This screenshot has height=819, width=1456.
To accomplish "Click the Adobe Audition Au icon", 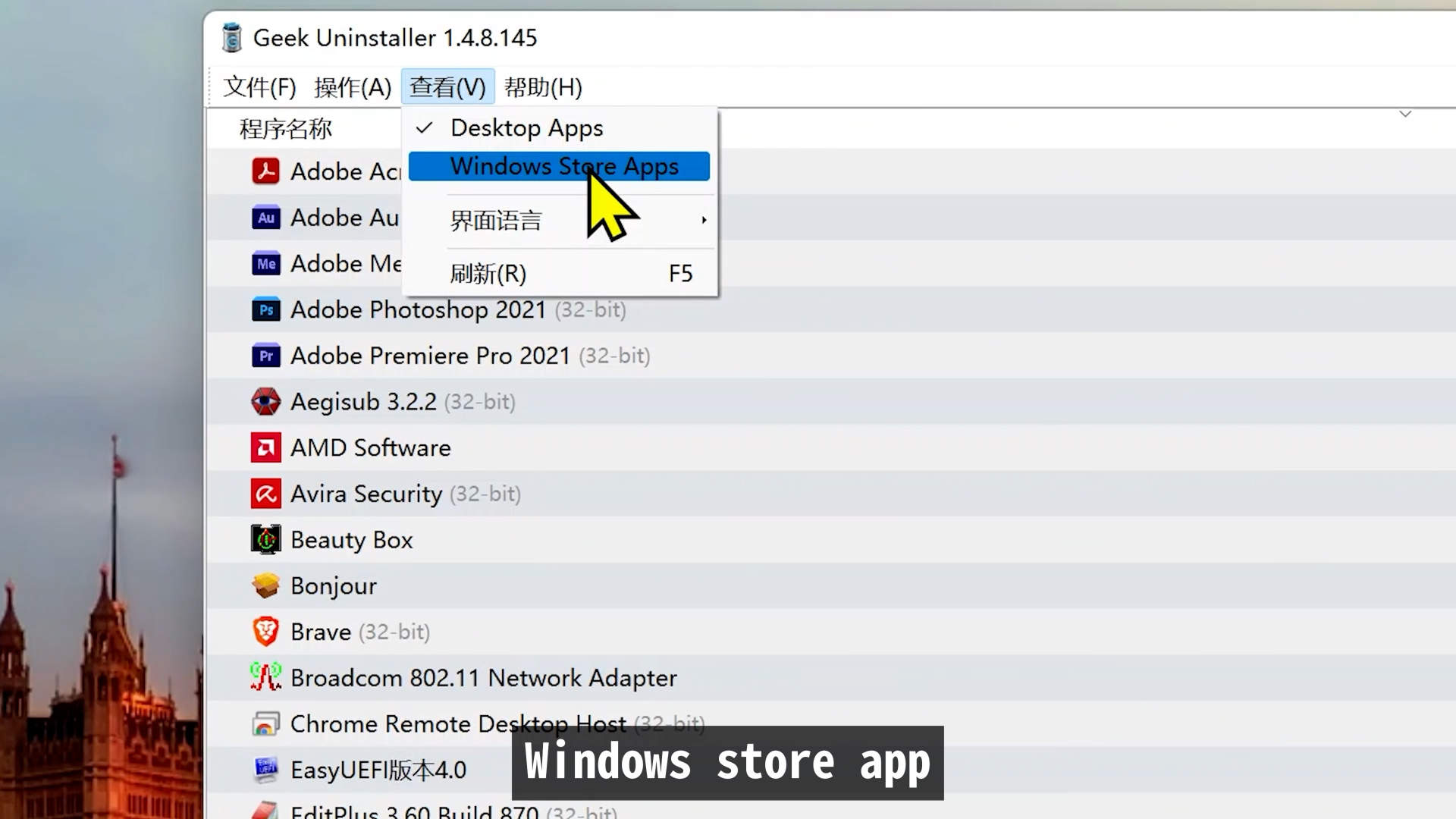I will [265, 218].
